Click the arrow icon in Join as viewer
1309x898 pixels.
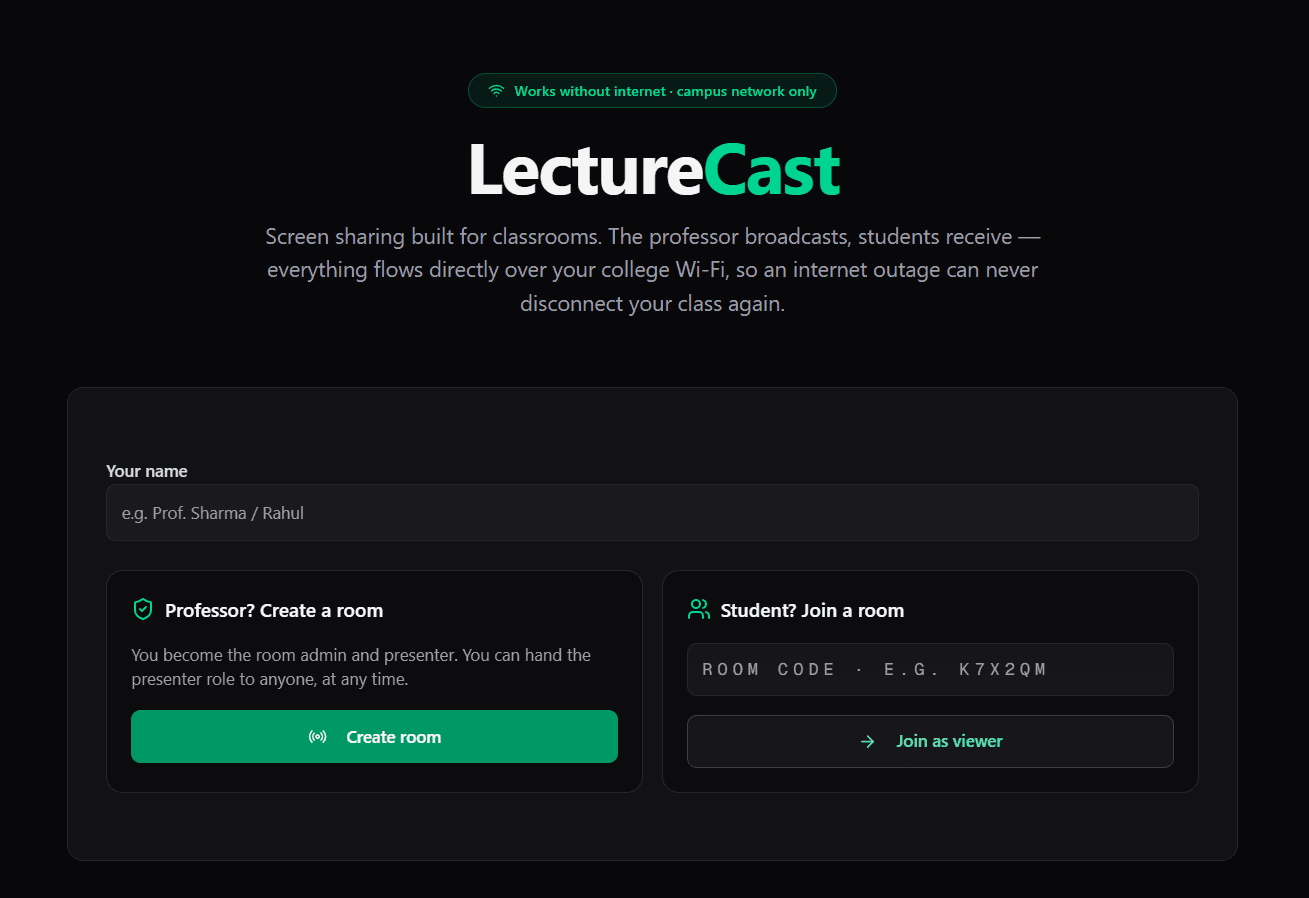click(868, 741)
